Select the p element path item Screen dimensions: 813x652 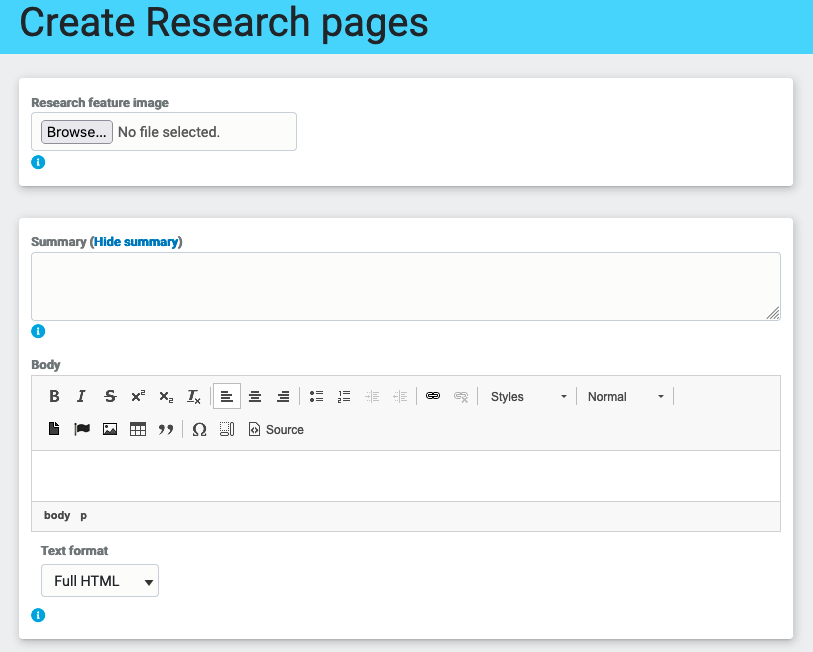[x=83, y=516]
